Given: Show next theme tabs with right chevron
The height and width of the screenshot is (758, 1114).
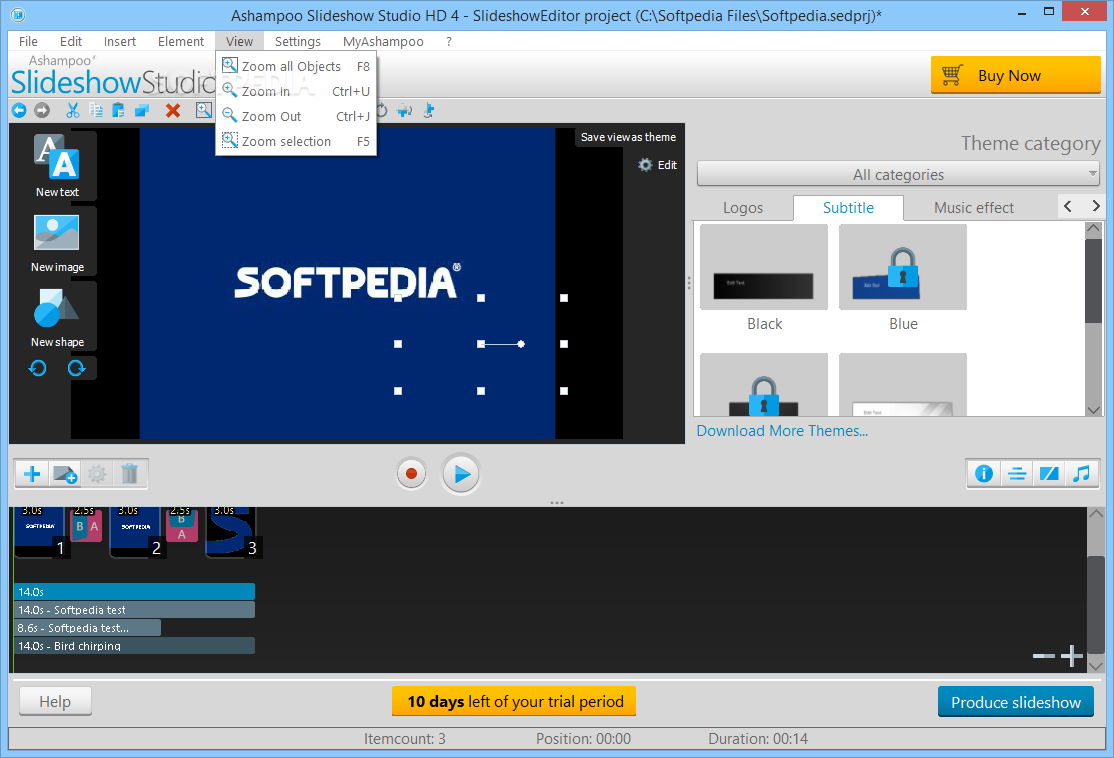Looking at the screenshot, I should click(1095, 206).
